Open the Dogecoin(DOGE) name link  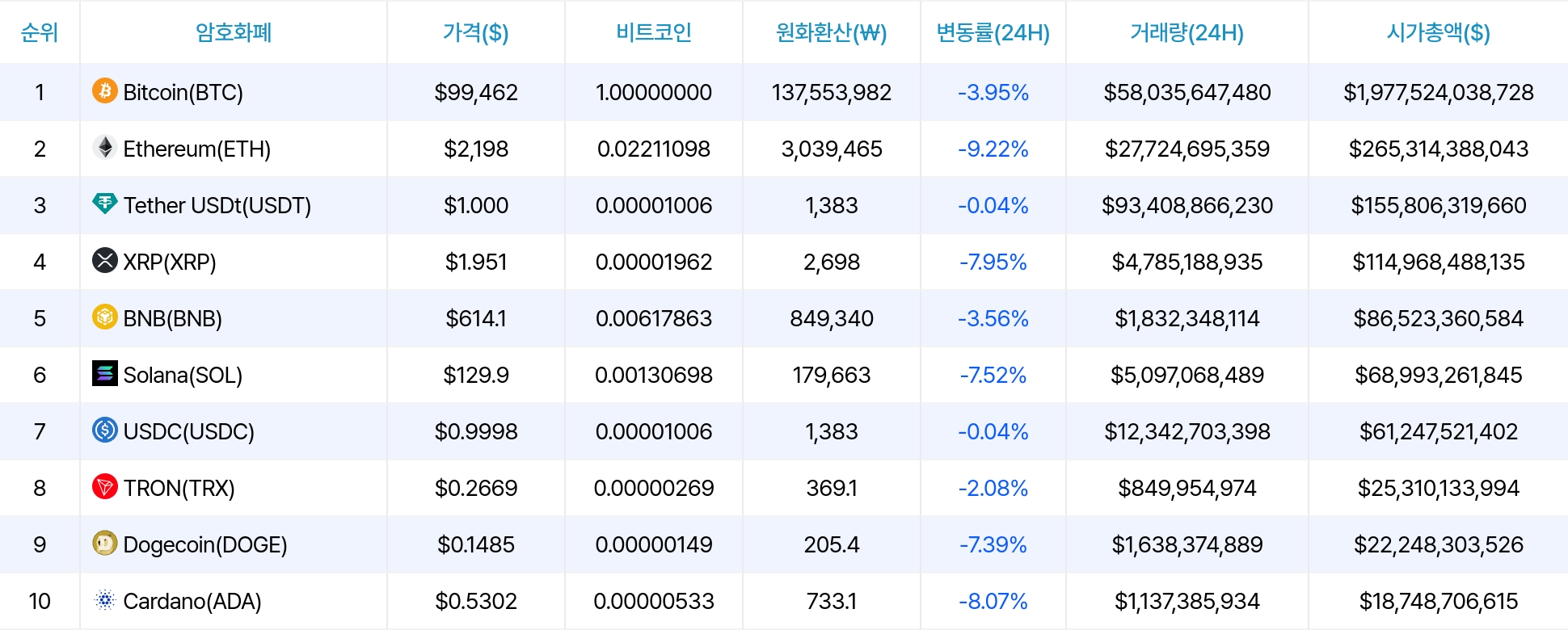click(205, 544)
